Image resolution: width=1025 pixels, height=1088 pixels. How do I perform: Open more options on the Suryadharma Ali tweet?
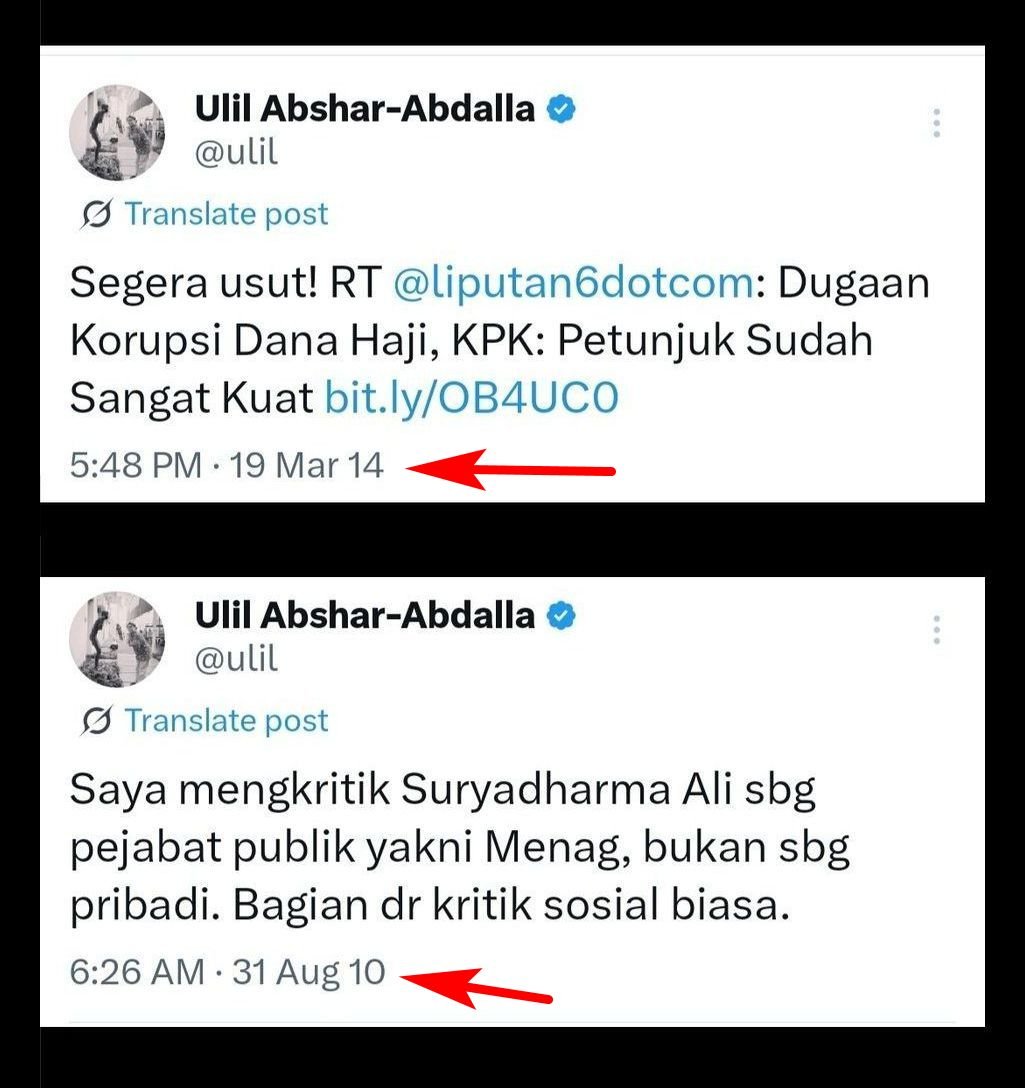coord(936,630)
